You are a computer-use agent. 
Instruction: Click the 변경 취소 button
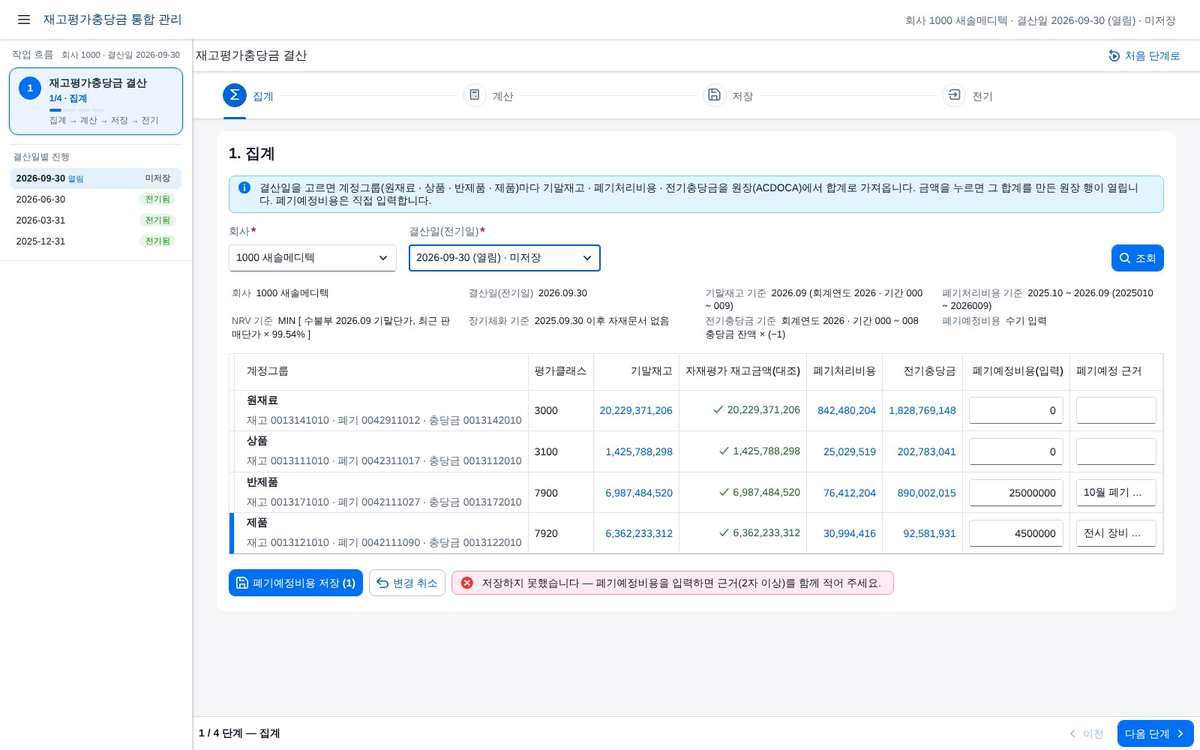[x=407, y=583]
